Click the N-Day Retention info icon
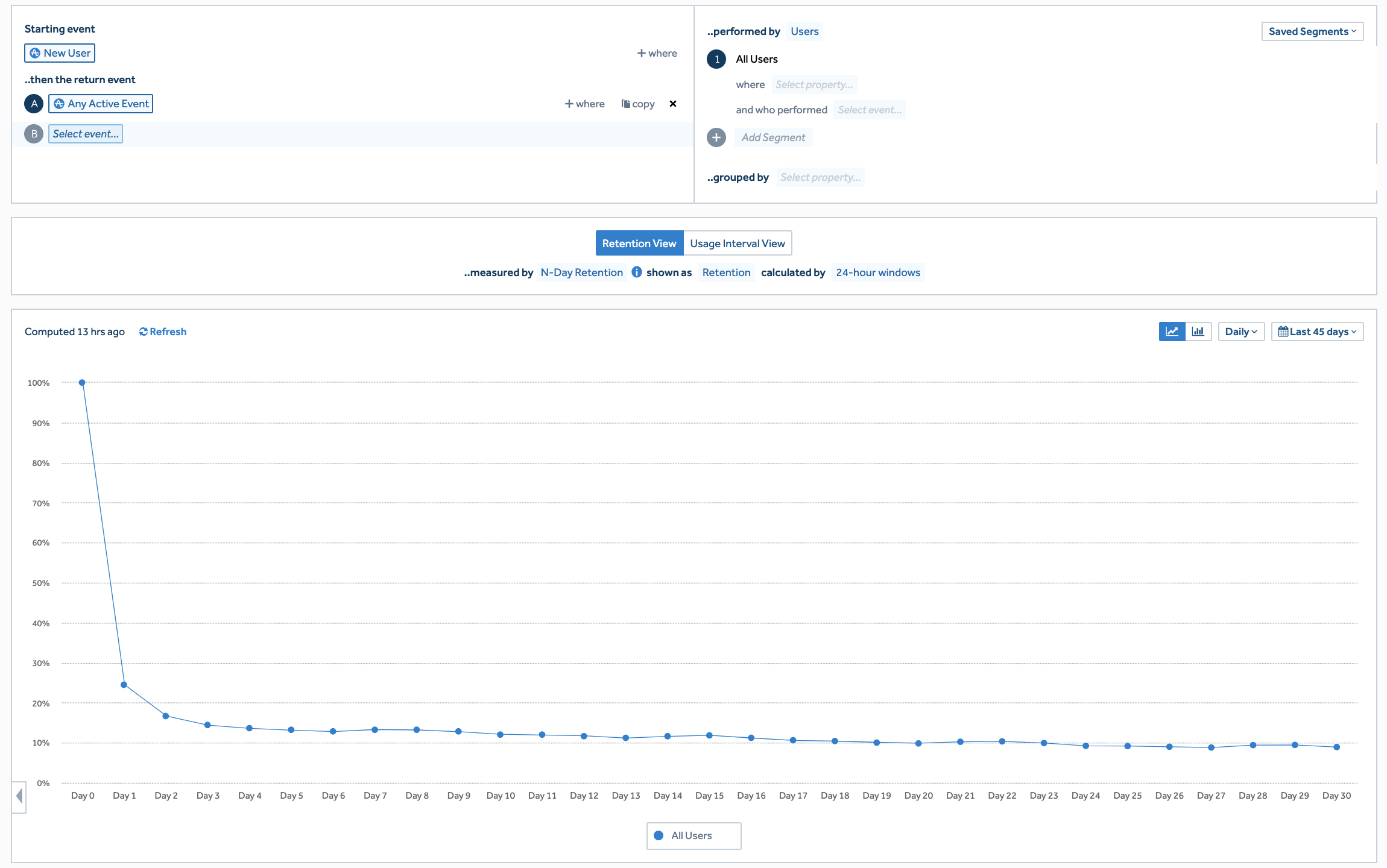Image resolution: width=1387 pixels, height=868 pixels. click(636, 272)
